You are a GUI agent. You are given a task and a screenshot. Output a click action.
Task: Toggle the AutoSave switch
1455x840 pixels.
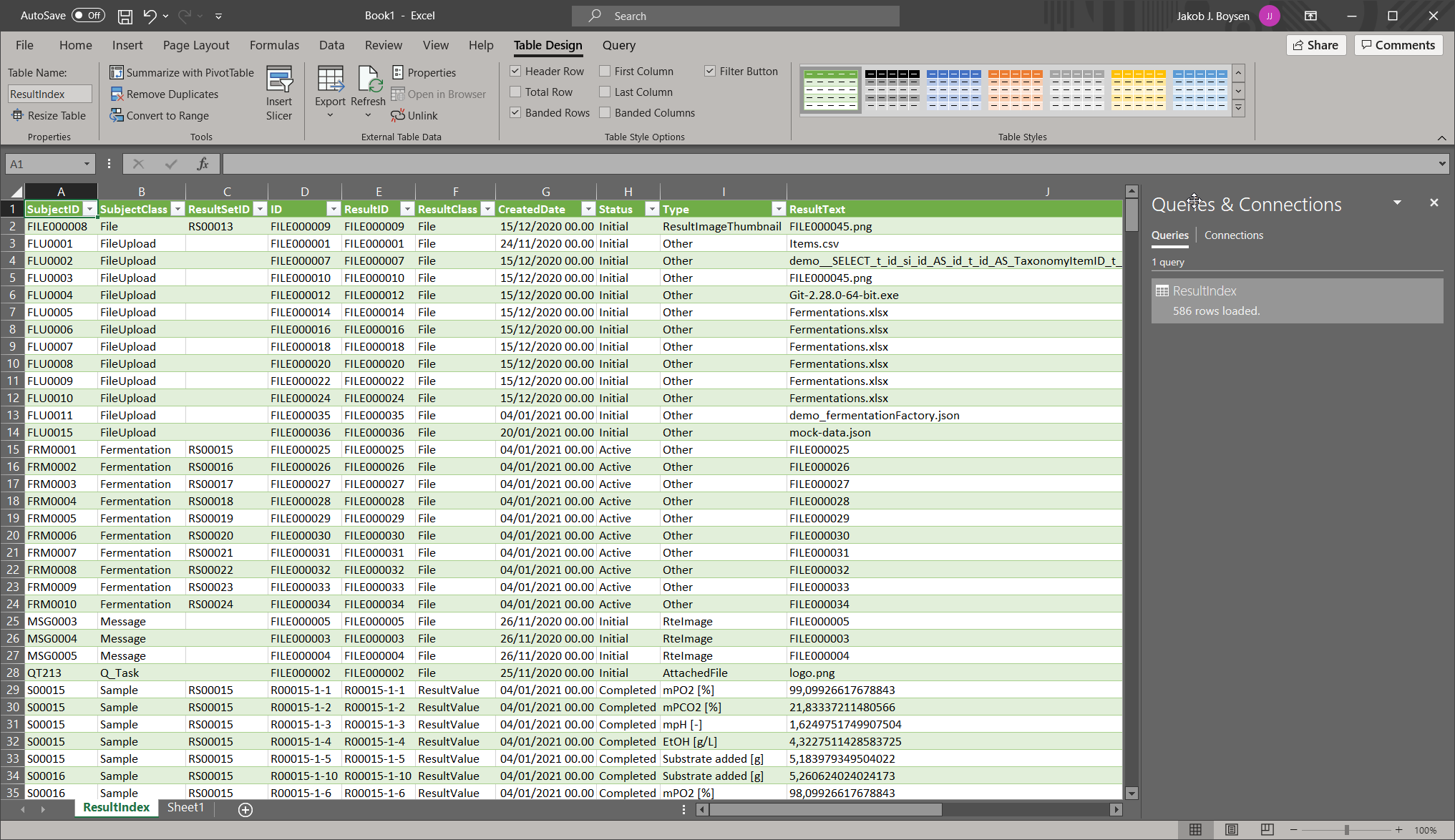pos(88,16)
